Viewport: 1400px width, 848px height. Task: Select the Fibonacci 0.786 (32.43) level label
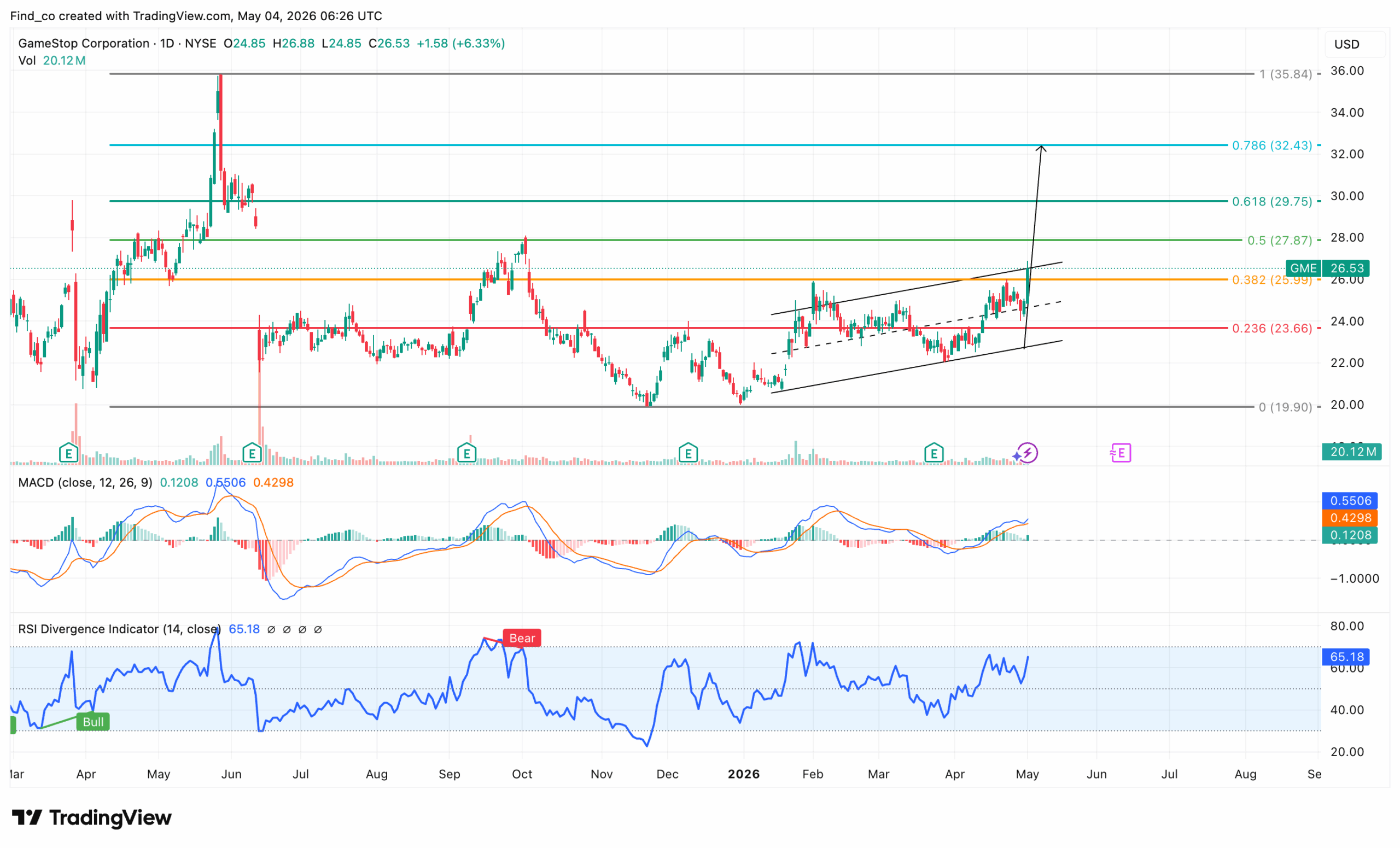pyautogui.click(x=1272, y=145)
